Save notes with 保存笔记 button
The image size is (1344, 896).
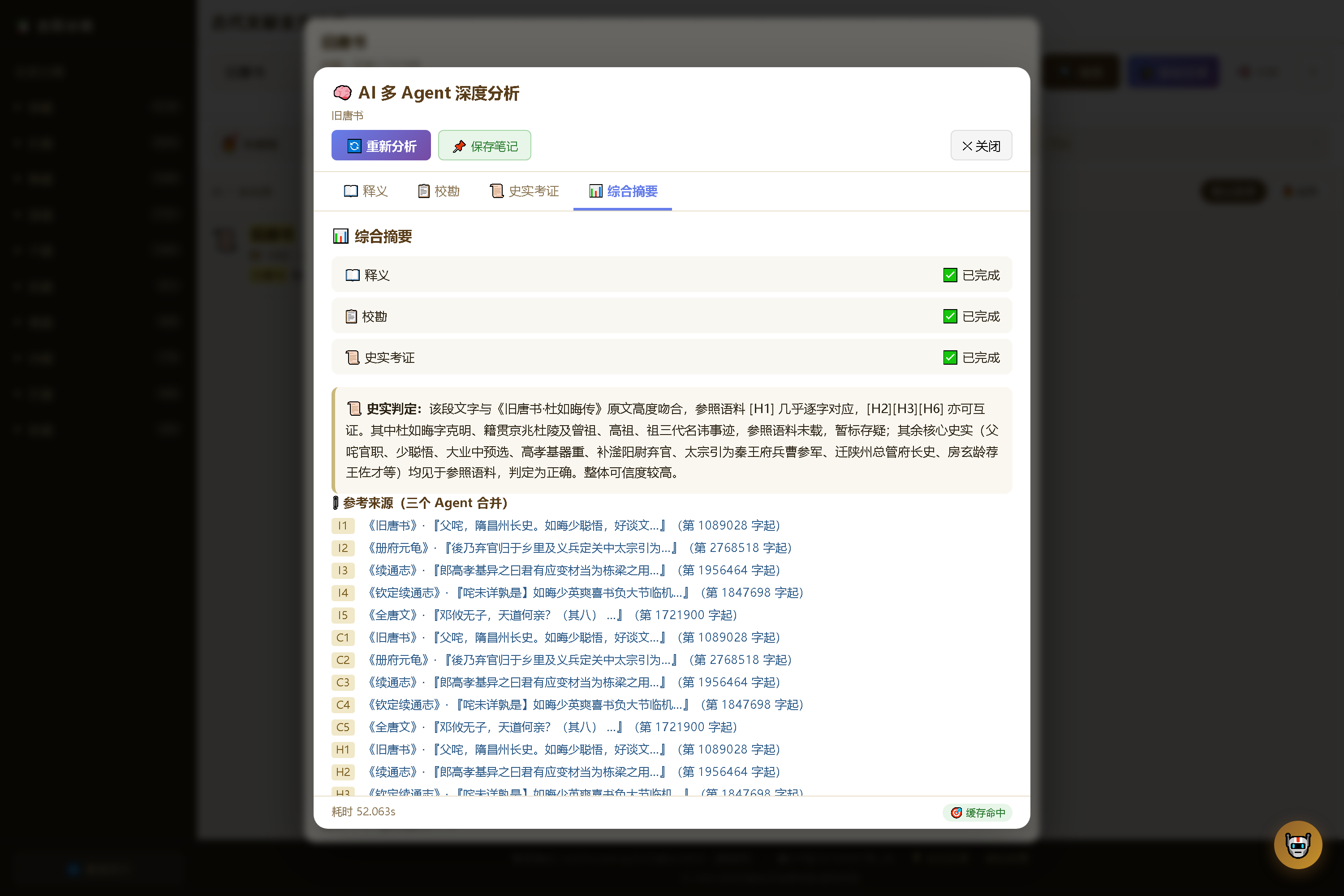point(485,146)
